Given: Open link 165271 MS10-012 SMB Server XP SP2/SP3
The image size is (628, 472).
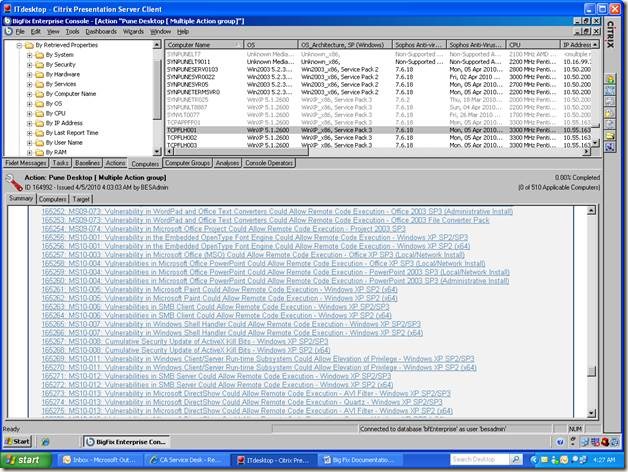Looking at the screenshot, I should [x=216, y=376].
